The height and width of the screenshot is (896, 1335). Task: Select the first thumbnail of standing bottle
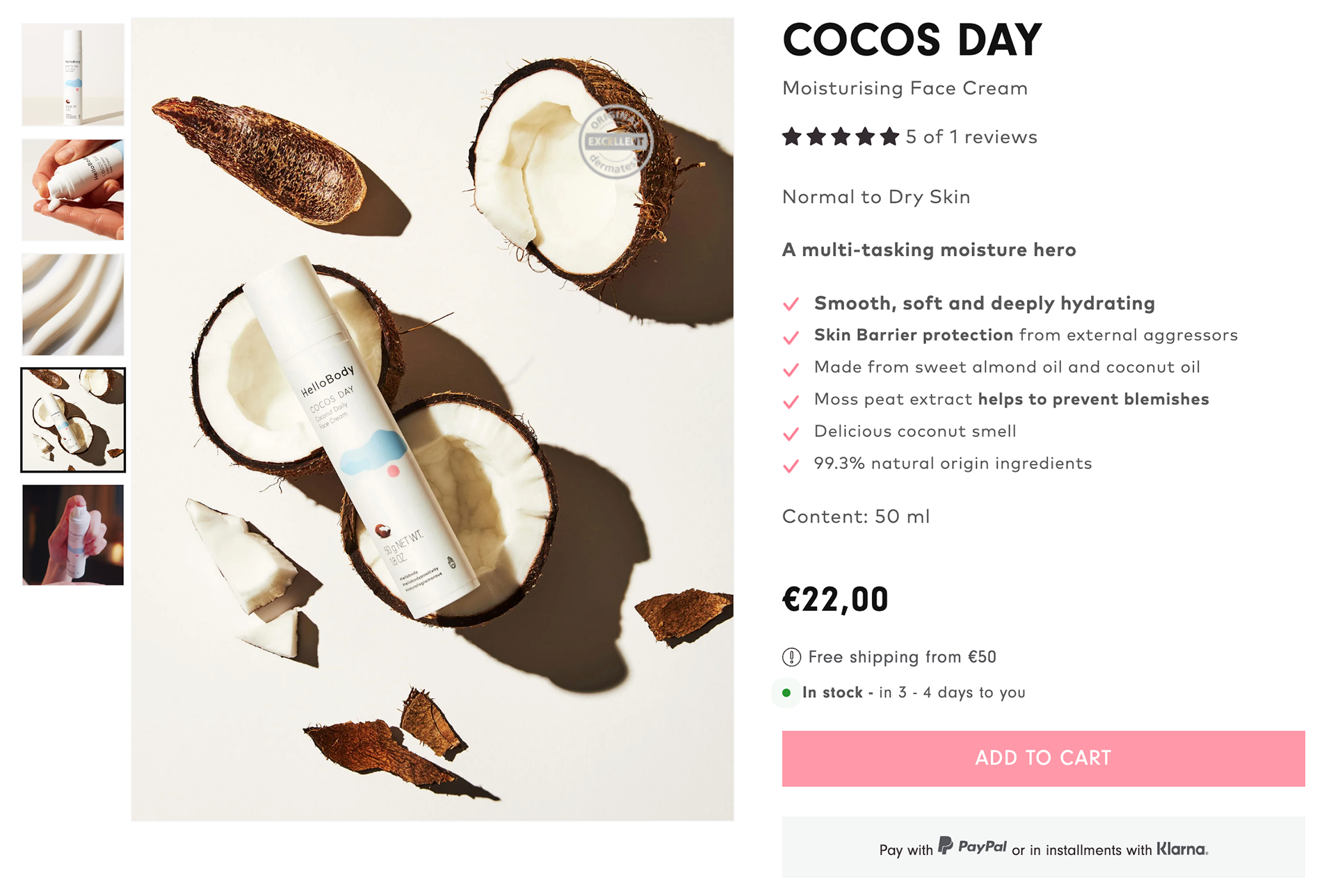(73, 74)
